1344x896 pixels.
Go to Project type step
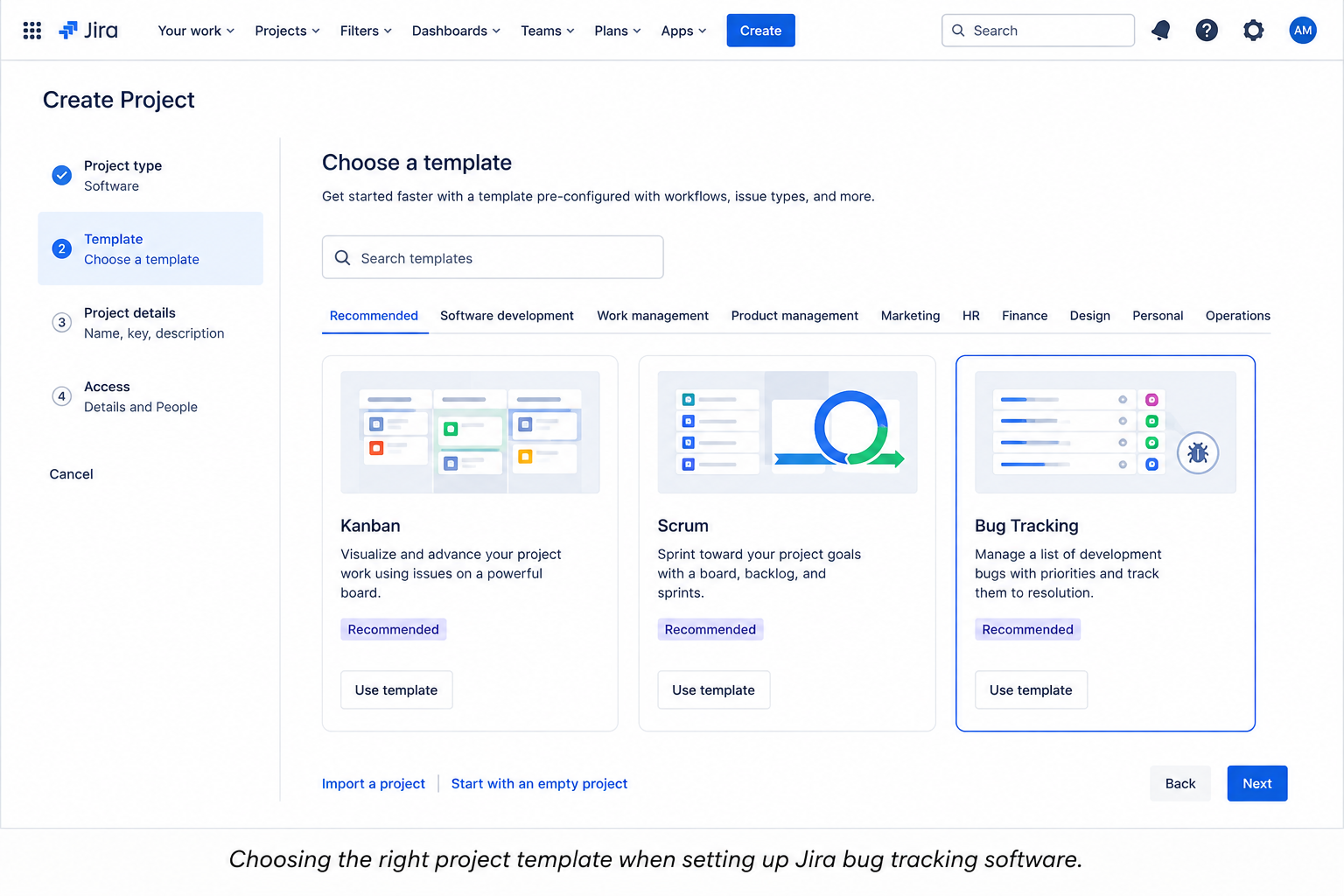coord(150,175)
